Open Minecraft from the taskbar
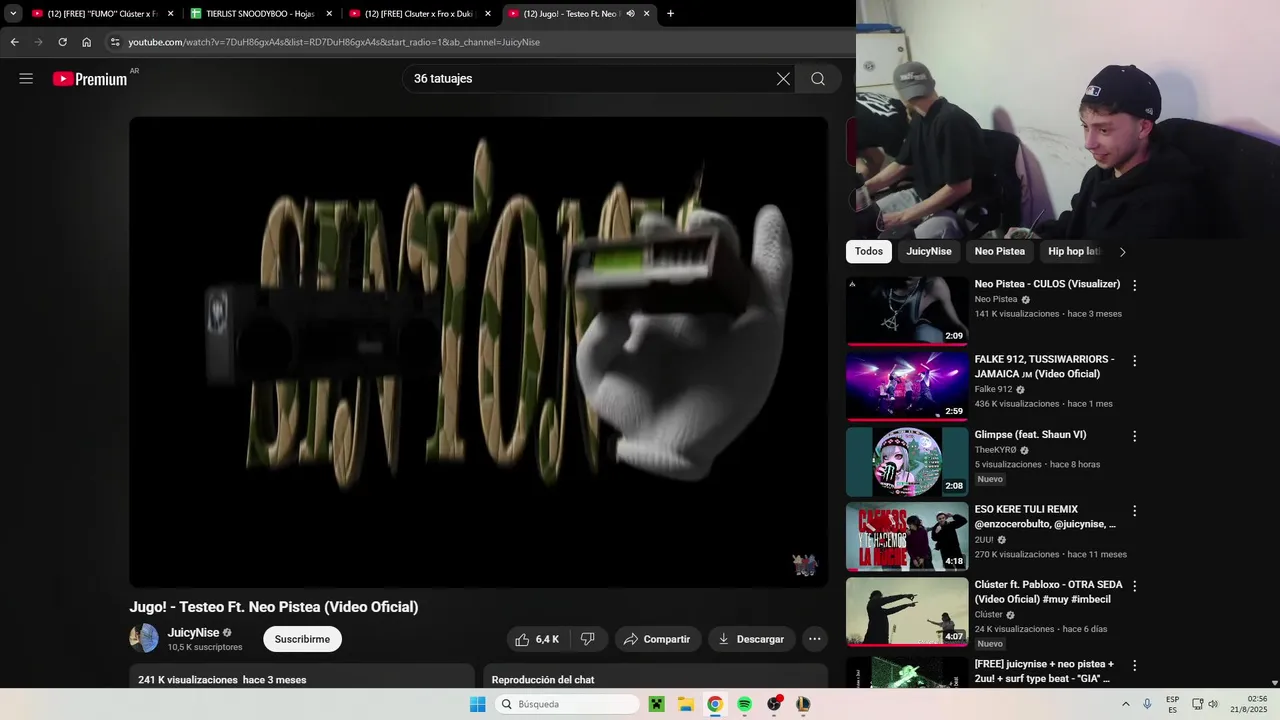This screenshot has height=720, width=1280. pyautogui.click(x=656, y=704)
